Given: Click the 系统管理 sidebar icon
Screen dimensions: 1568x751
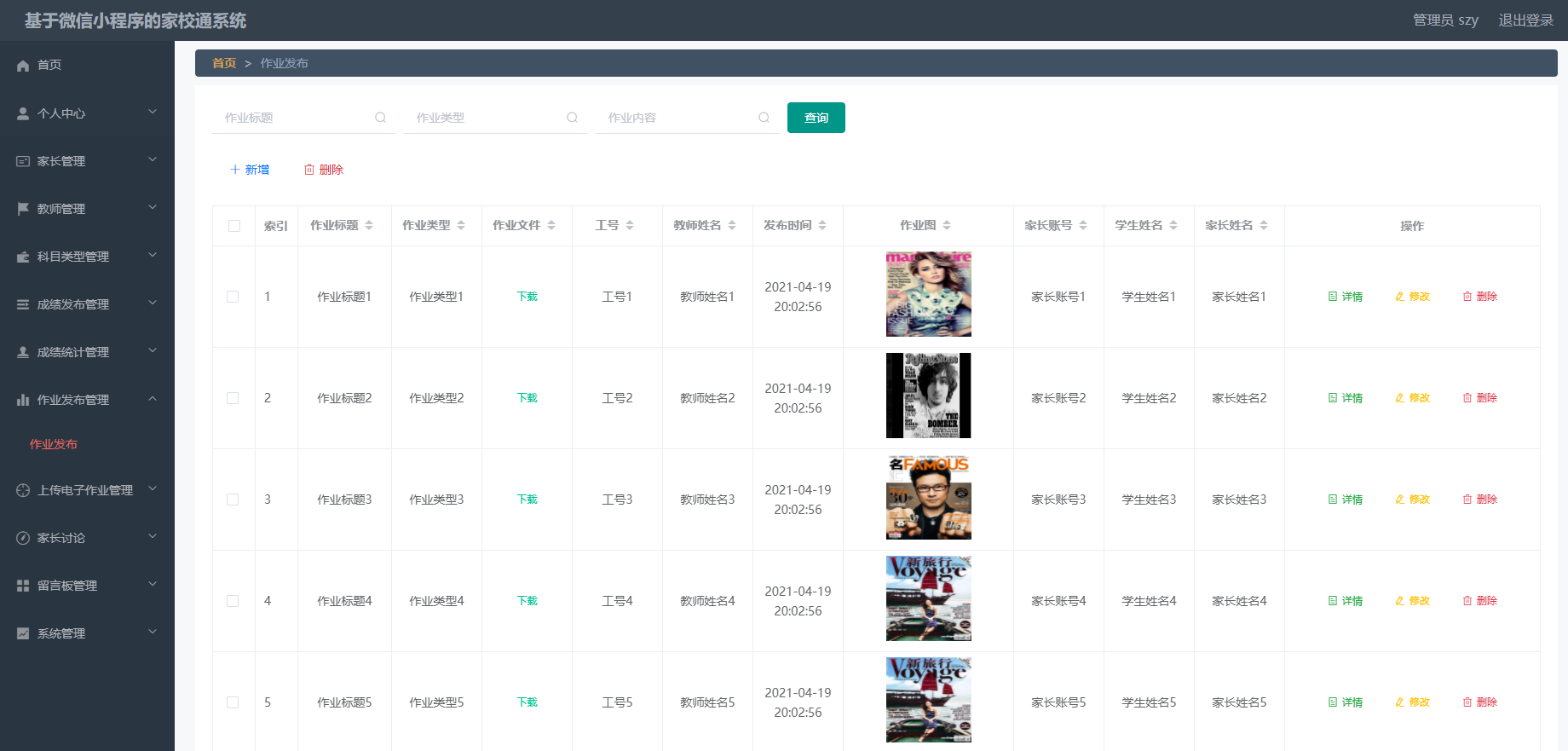Looking at the screenshot, I should pyautogui.click(x=23, y=633).
